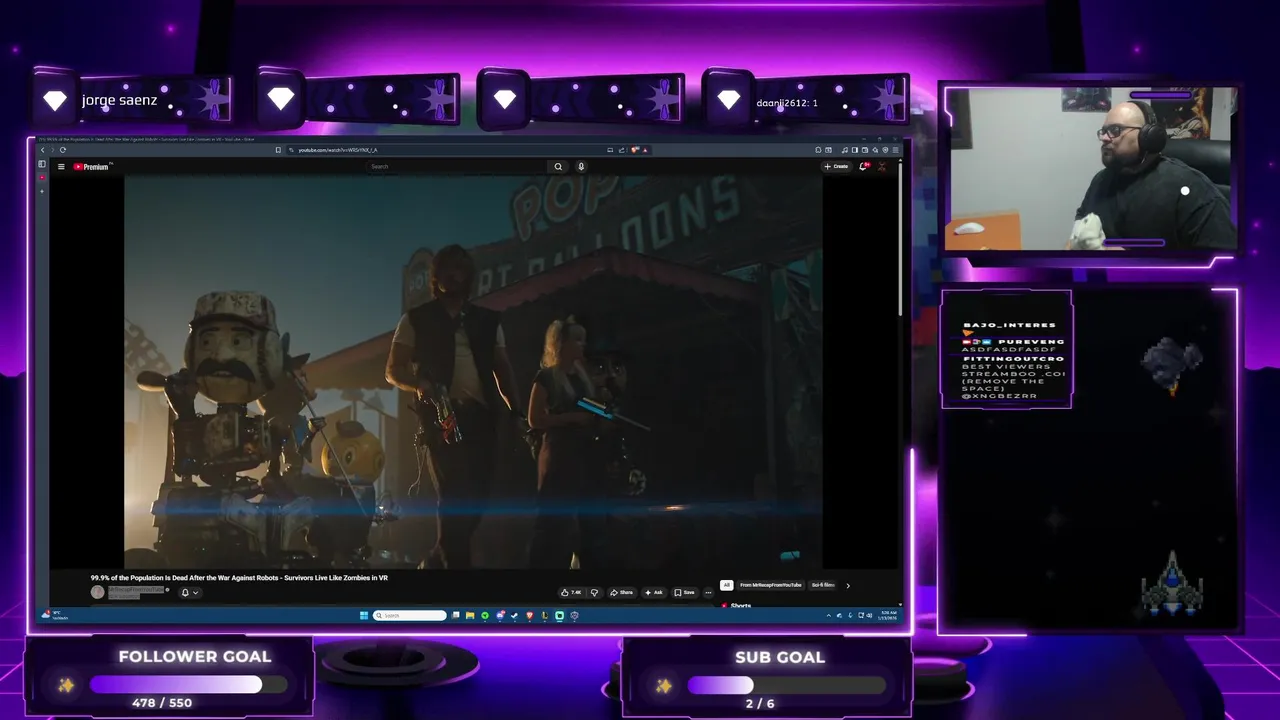The height and width of the screenshot is (720, 1280).
Task: Open weather widget on taskbar
Action: point(52,615)
